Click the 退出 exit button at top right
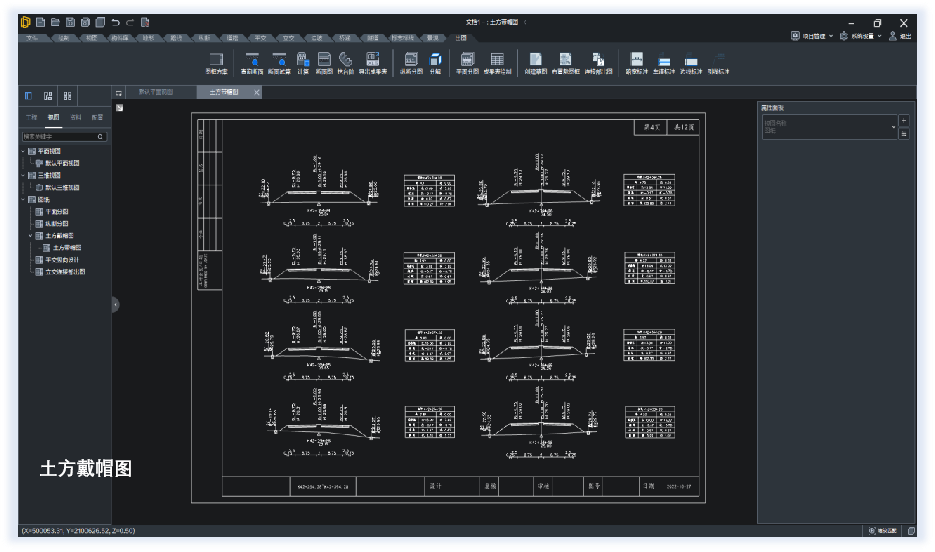Image resolution: width=935 pixels, height=552 pixels. point(899,36)
